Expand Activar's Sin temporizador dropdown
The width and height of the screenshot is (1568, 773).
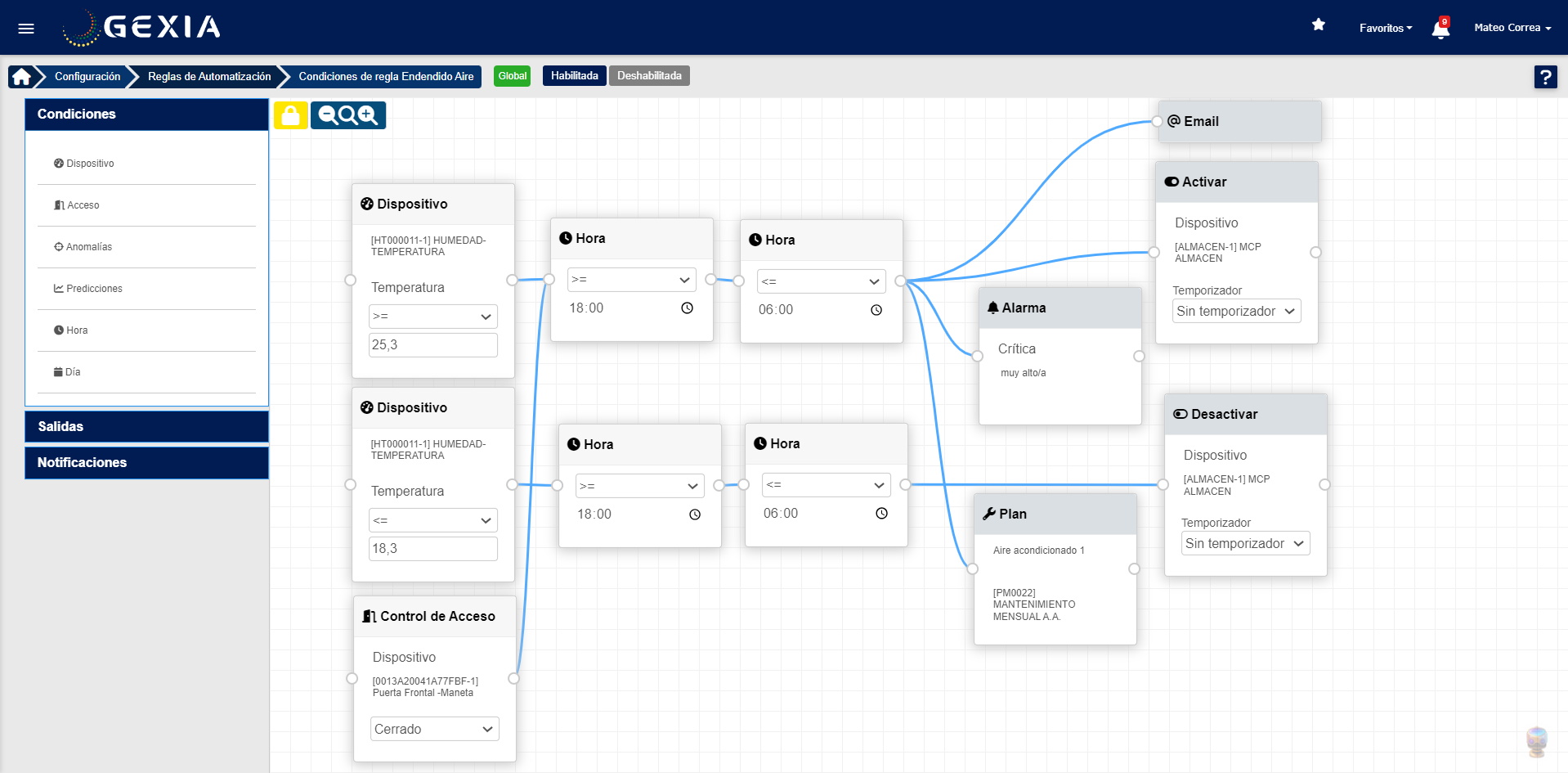1236,312
